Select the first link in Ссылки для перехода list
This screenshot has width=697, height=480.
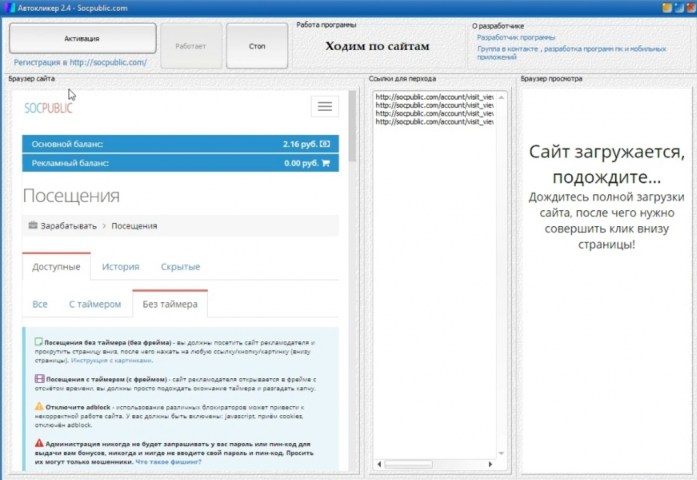tap(434, 96)
